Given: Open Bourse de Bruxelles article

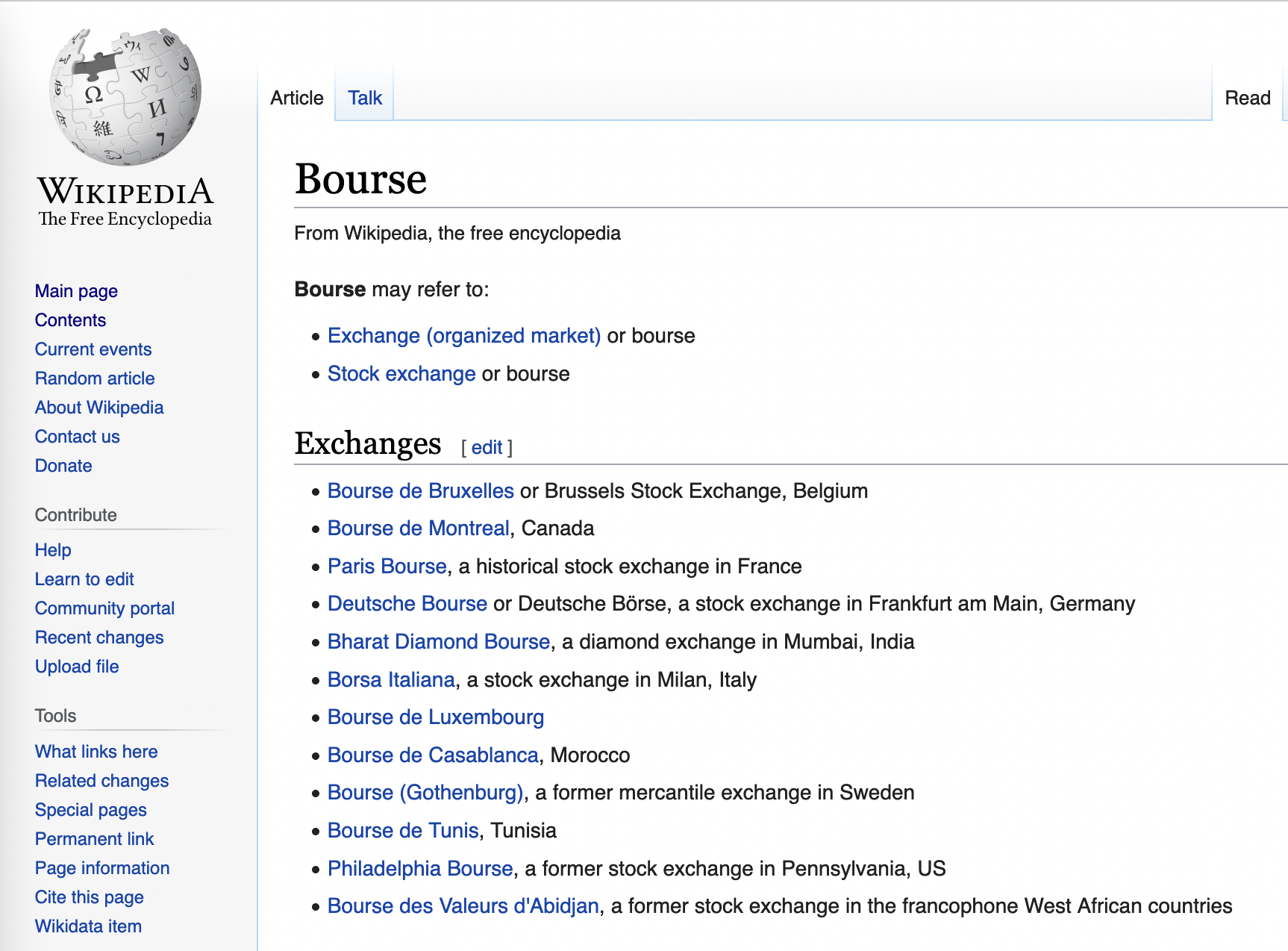Looking at the screenshot, I should [421, 491].
